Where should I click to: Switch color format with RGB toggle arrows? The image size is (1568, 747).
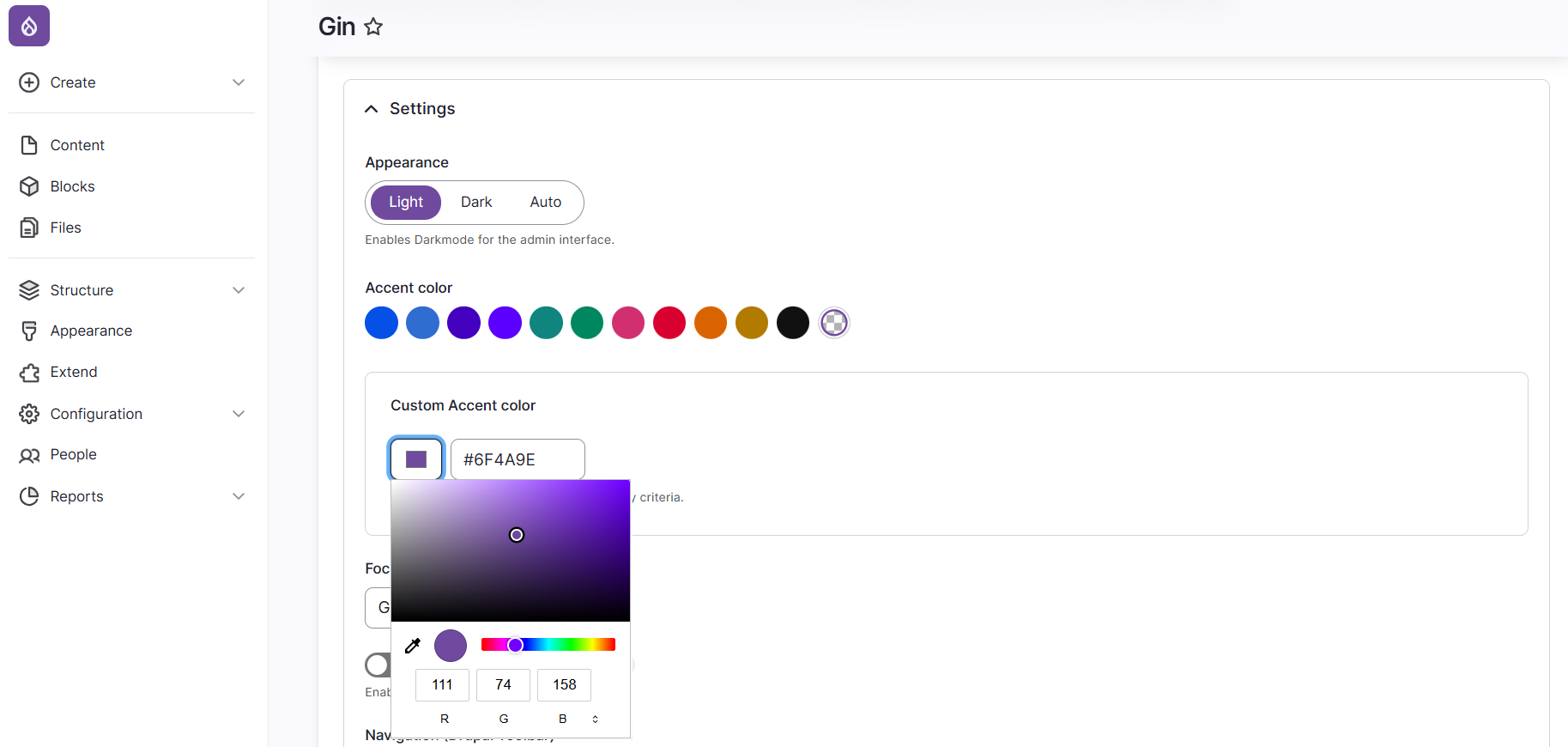[x=595, y=720]
